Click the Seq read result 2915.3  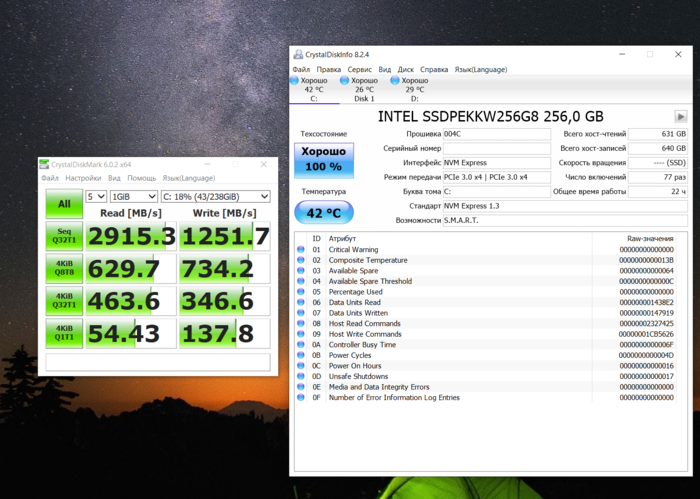[x=131, y=236]
